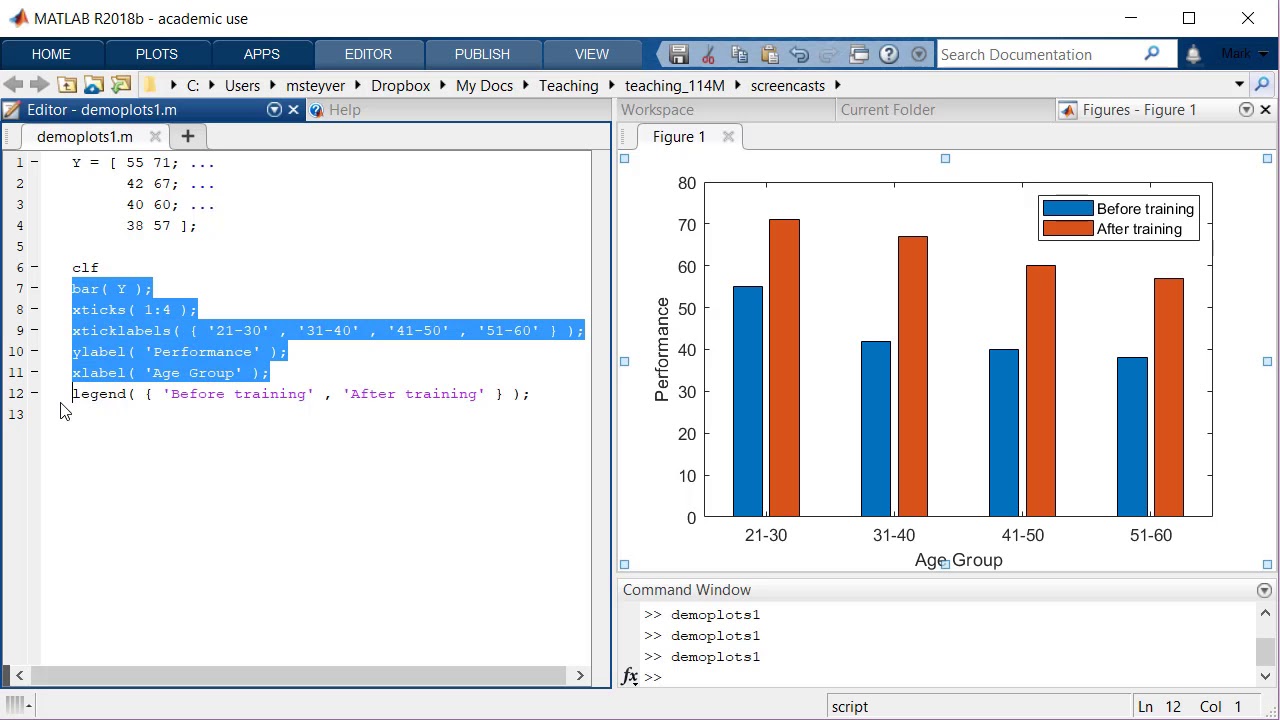Image resolution: width=1280 pixels, height=720 pixels.
Task: Click the MATLAB Drive sync folder icon
Action: (x=121, y=85)
